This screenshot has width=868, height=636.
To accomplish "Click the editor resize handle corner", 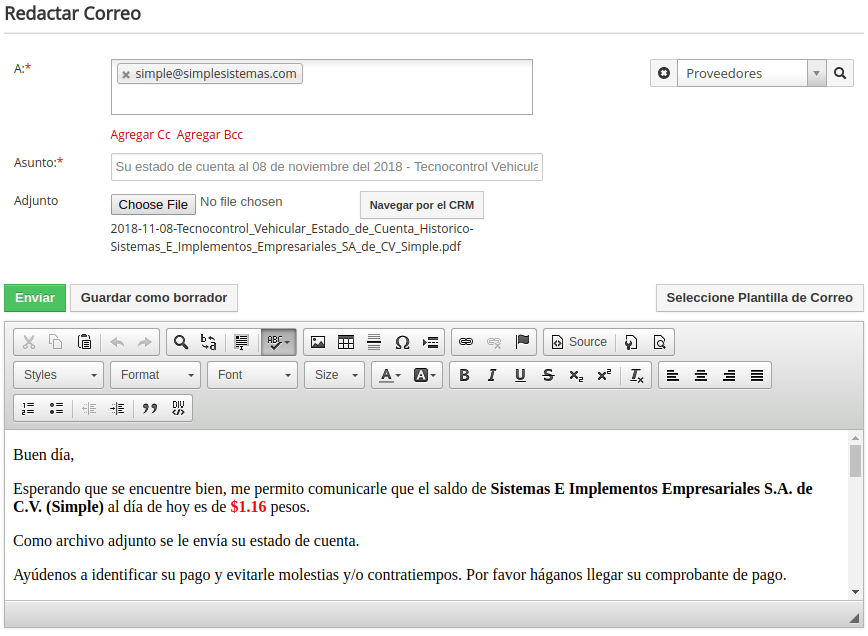I will point(855,619).
